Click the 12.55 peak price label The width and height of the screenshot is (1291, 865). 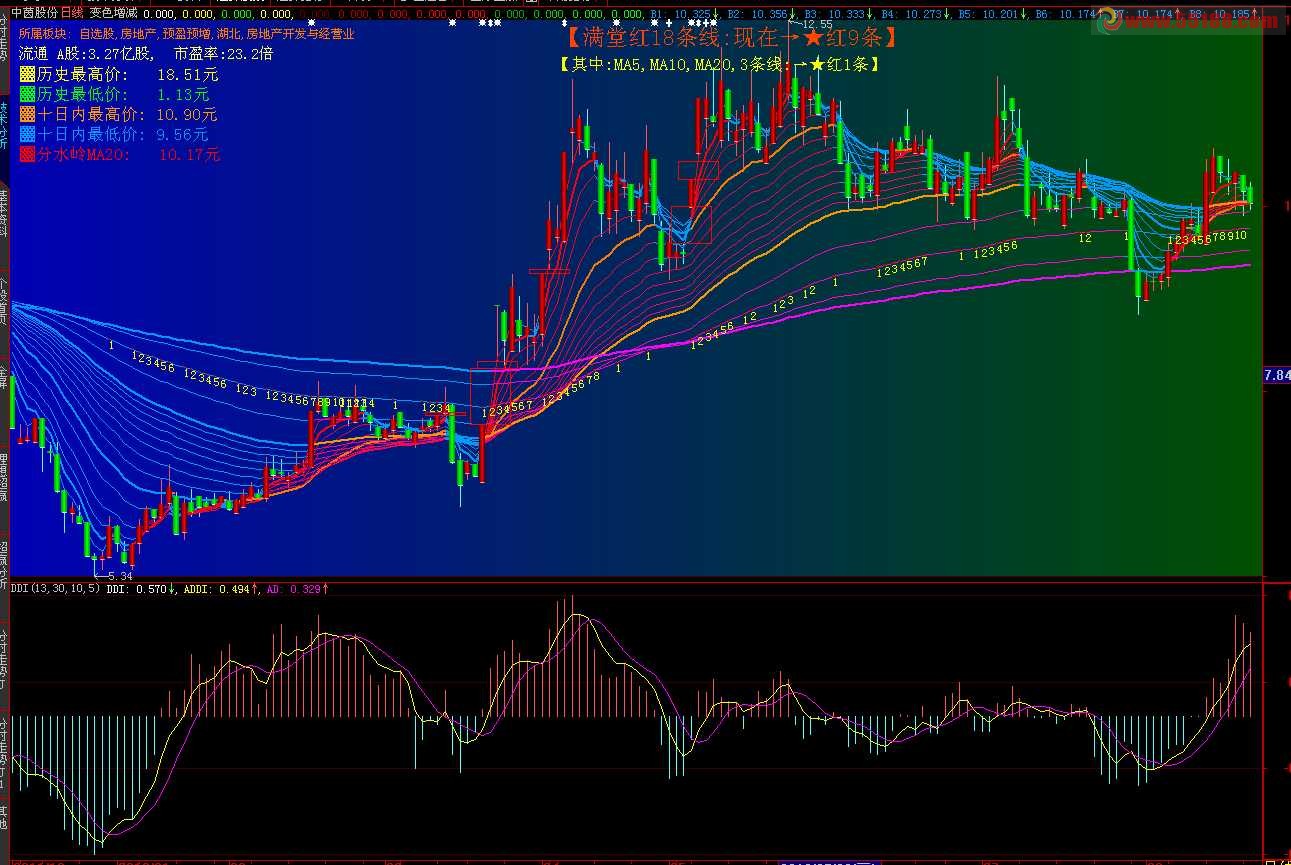coord(817,25)
